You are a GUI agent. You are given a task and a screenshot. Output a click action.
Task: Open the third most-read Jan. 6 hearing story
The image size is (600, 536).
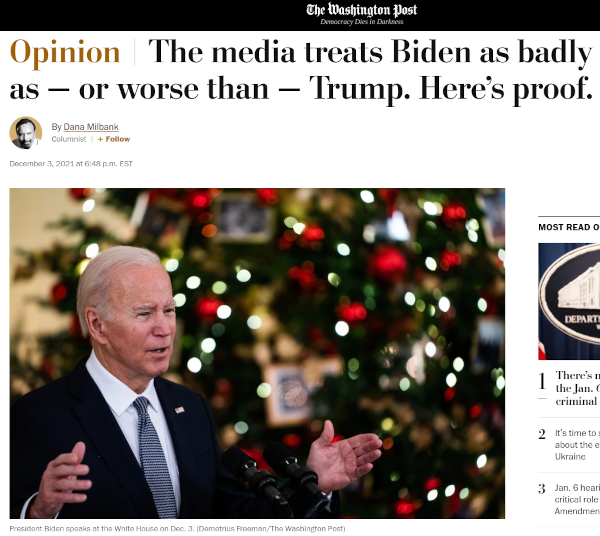click(x=577, y=499)
